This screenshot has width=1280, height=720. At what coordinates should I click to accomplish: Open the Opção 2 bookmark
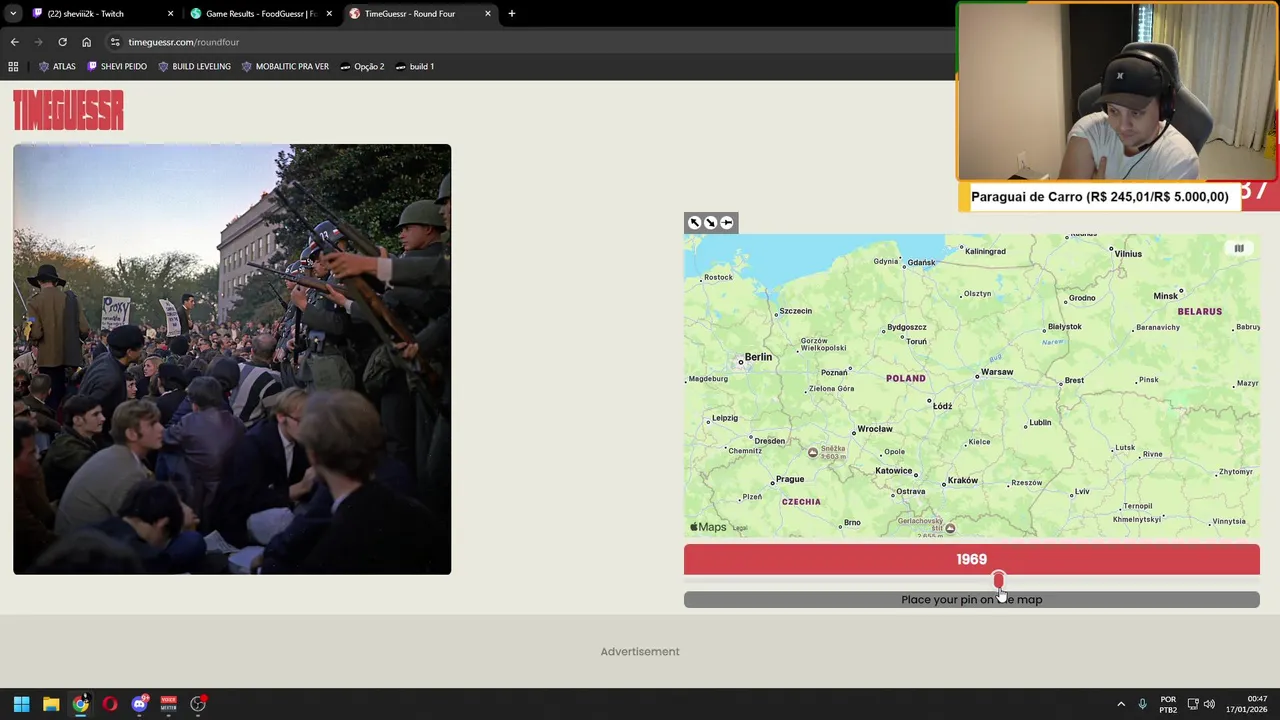click(362, 67)
